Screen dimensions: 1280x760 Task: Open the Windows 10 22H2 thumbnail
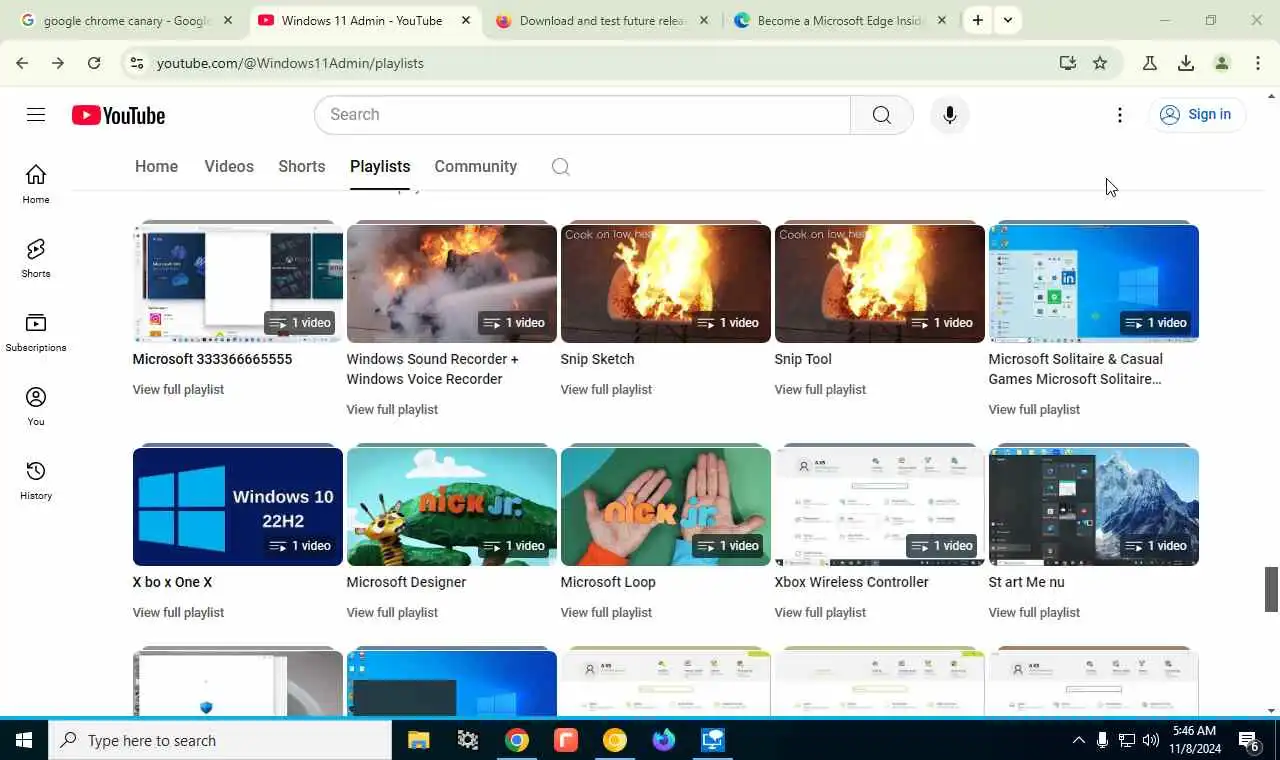tap(238, 506)
